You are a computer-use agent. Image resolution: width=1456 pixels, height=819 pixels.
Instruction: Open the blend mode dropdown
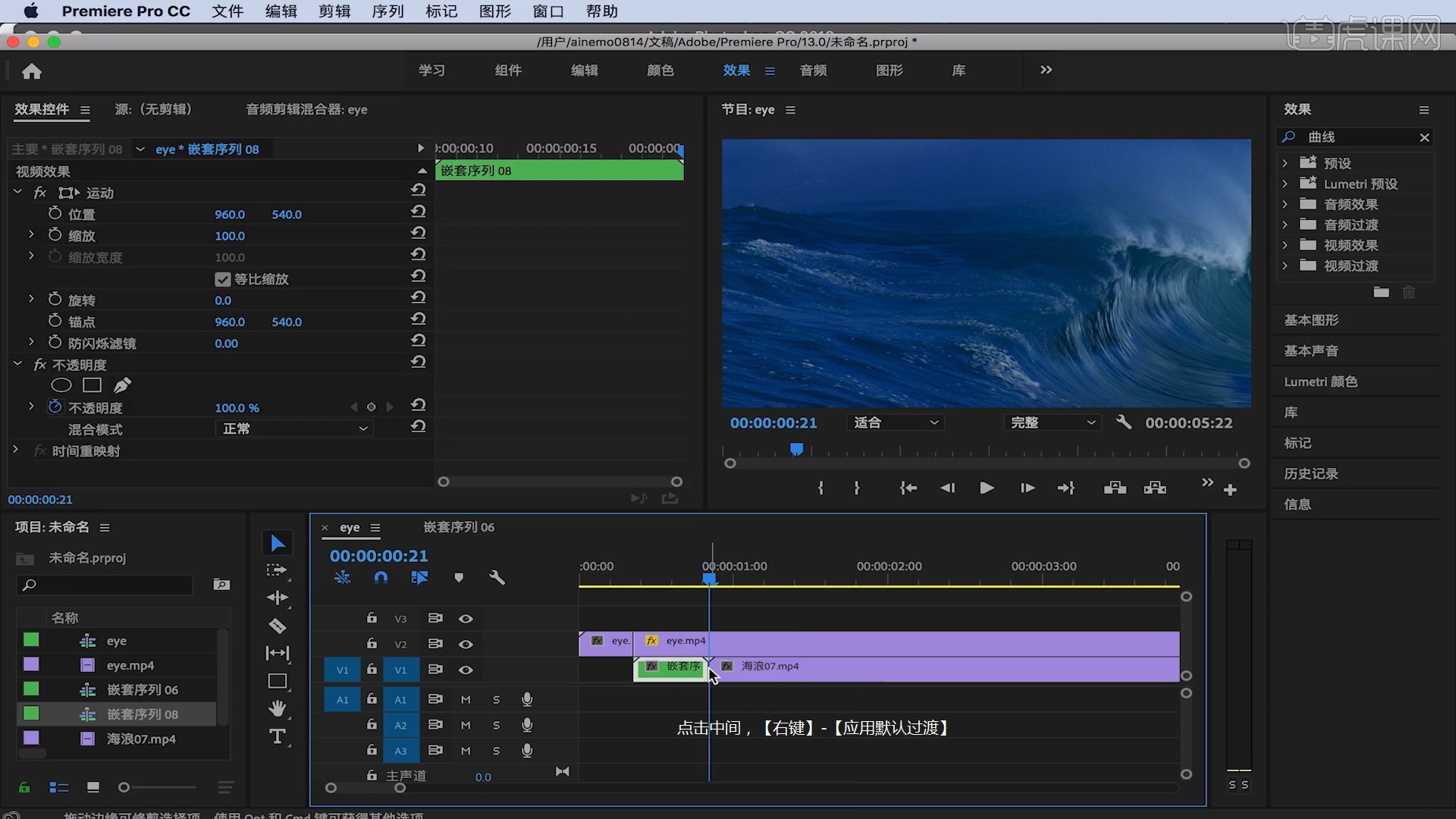tap(294, 428)
